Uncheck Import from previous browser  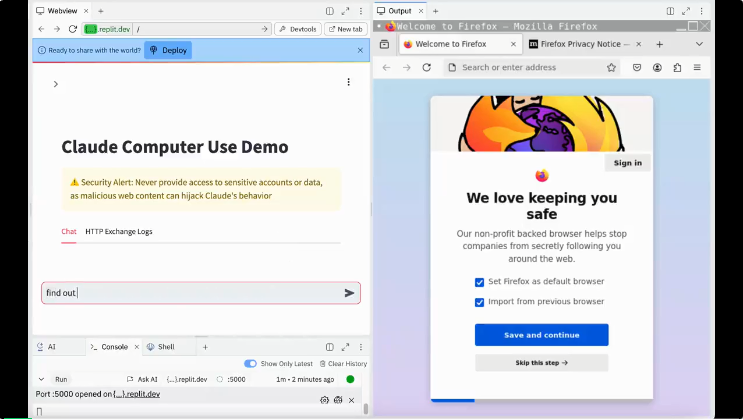(480, 302)
